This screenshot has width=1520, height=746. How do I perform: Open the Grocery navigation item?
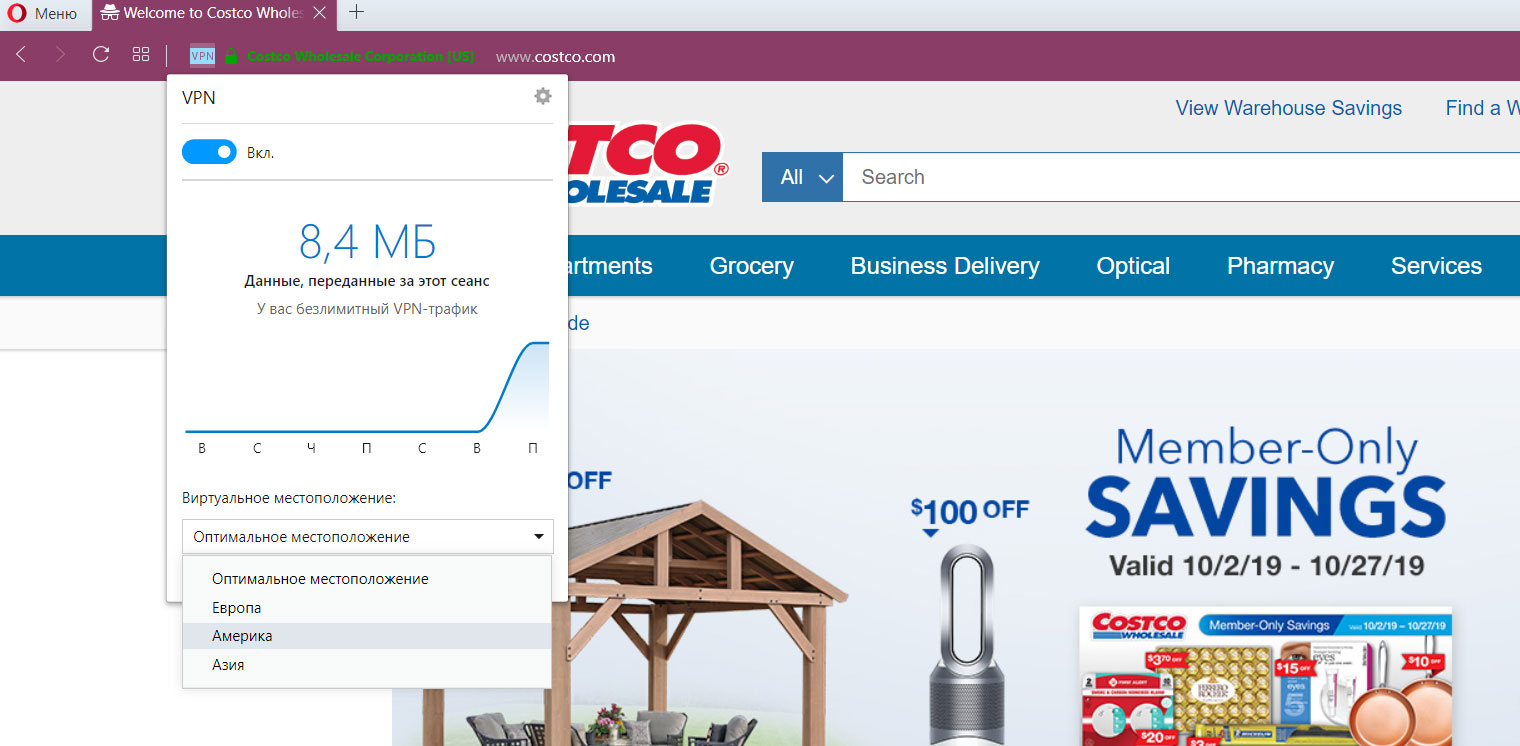point(752,266)
